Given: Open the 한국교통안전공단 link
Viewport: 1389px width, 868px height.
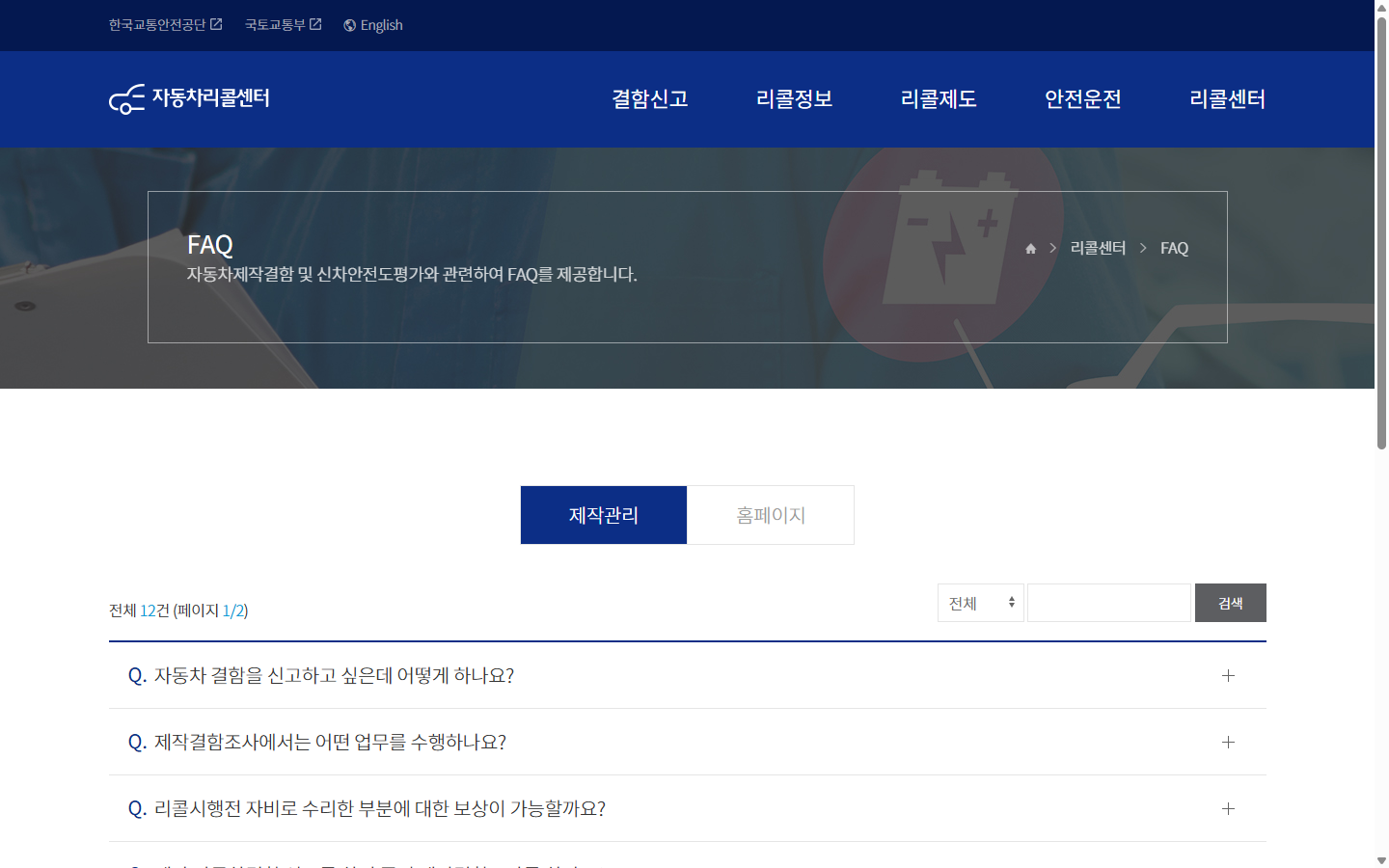Looking at the screenshot, I should coord(157,25).
